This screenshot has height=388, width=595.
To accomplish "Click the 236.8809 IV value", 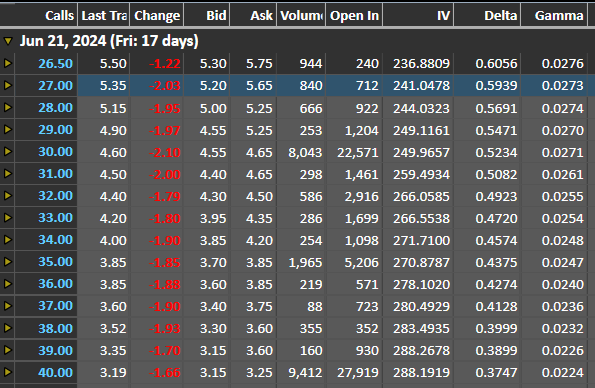I will 421,64.
